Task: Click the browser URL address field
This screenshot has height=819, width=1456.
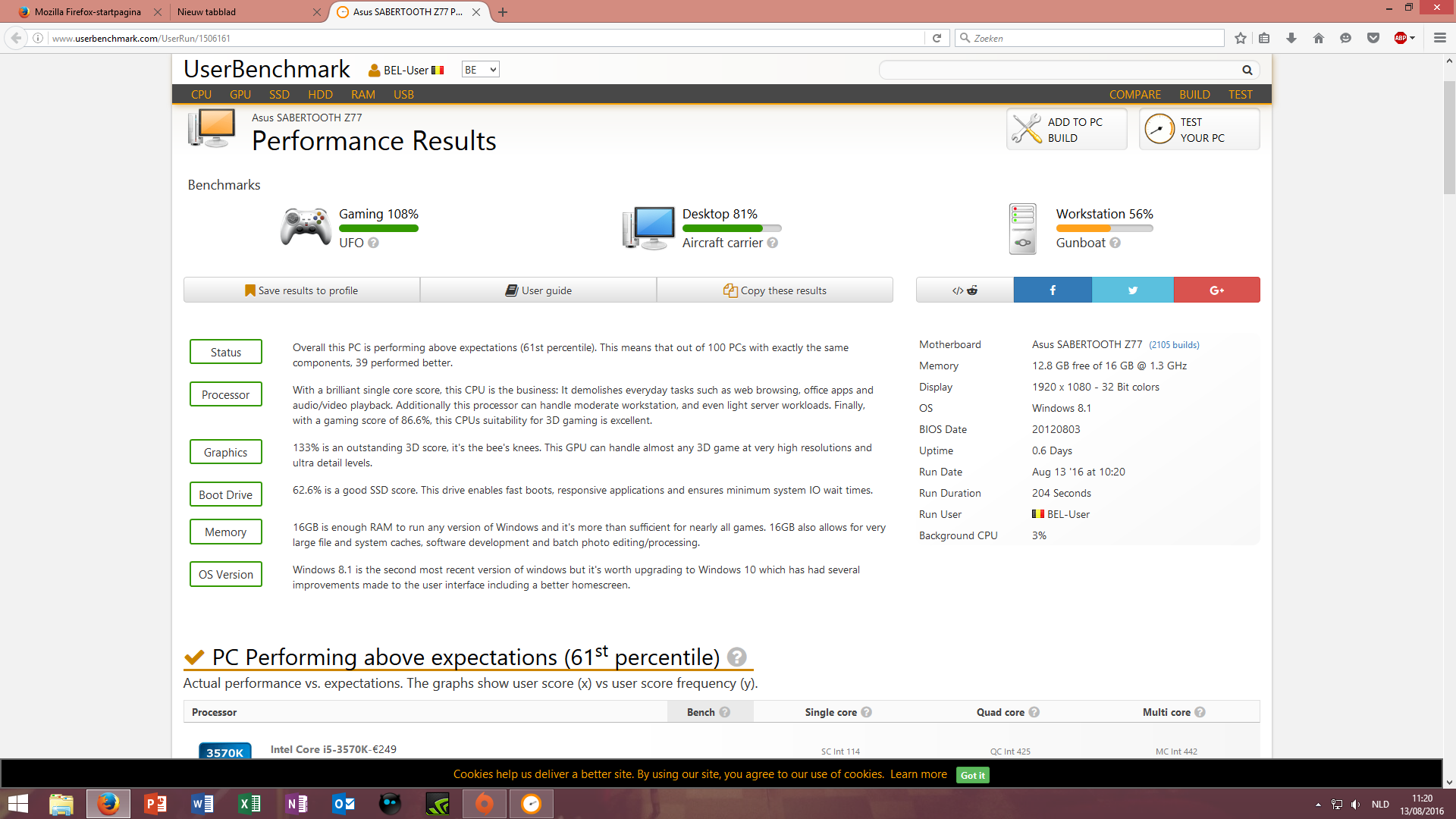Action: point(485,38)
